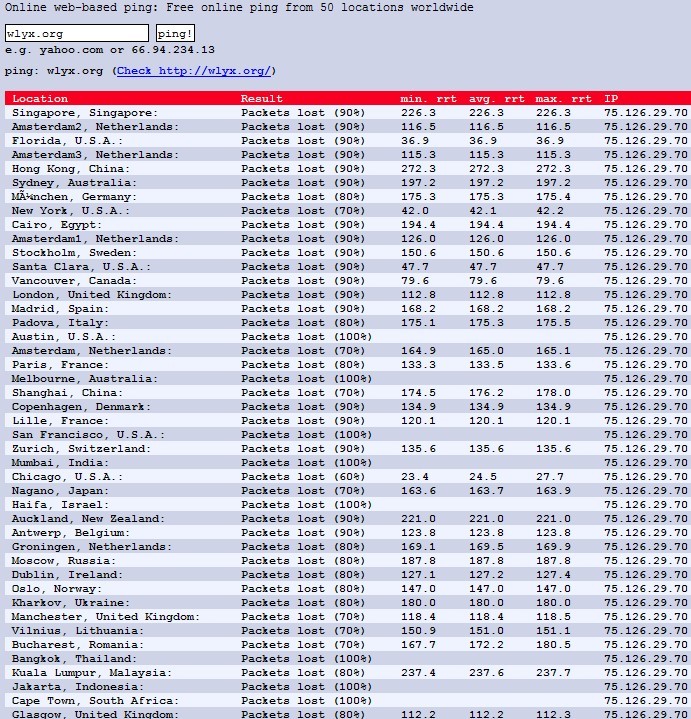Click Packets lost (100%) in Melbourne row

pos(306,378)
